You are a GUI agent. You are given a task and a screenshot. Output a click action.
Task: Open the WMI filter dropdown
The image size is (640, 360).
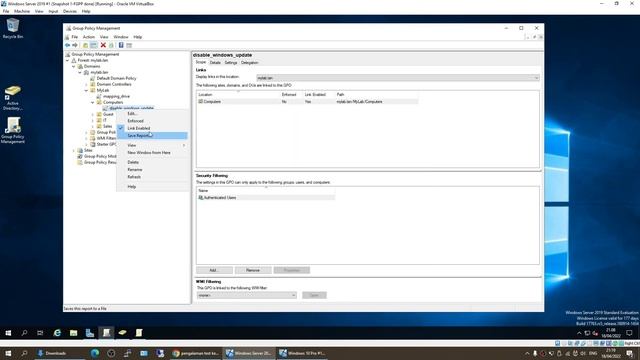coord(247,295)
